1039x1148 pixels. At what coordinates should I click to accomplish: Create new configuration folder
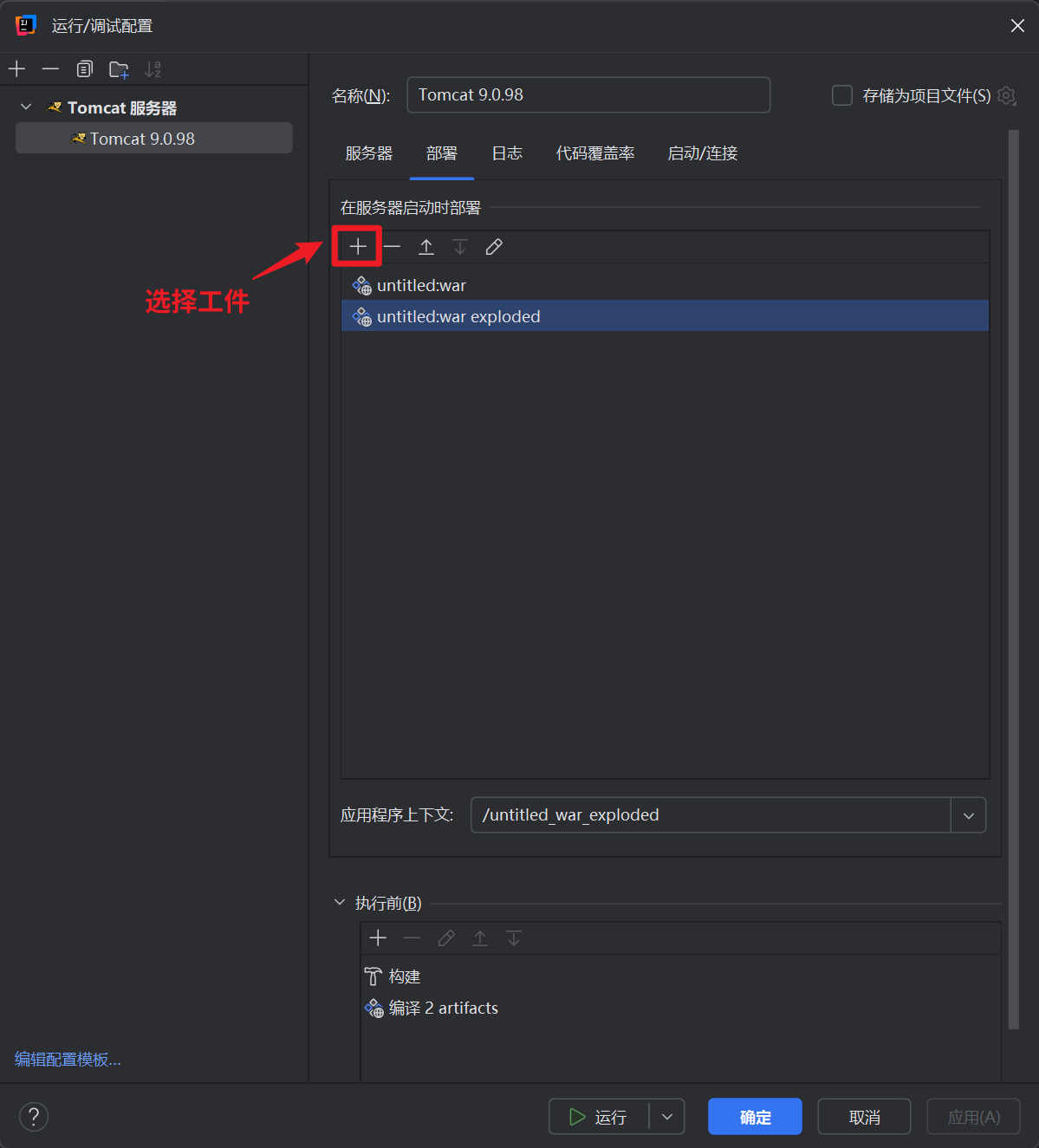pos(119,69)
